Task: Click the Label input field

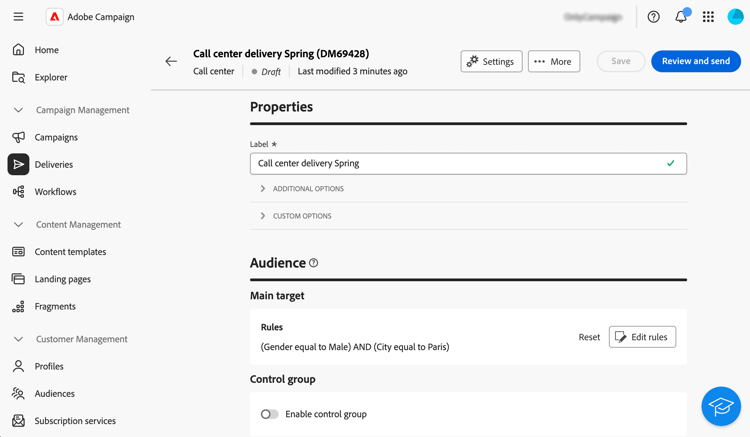Action: click(458, 163)
